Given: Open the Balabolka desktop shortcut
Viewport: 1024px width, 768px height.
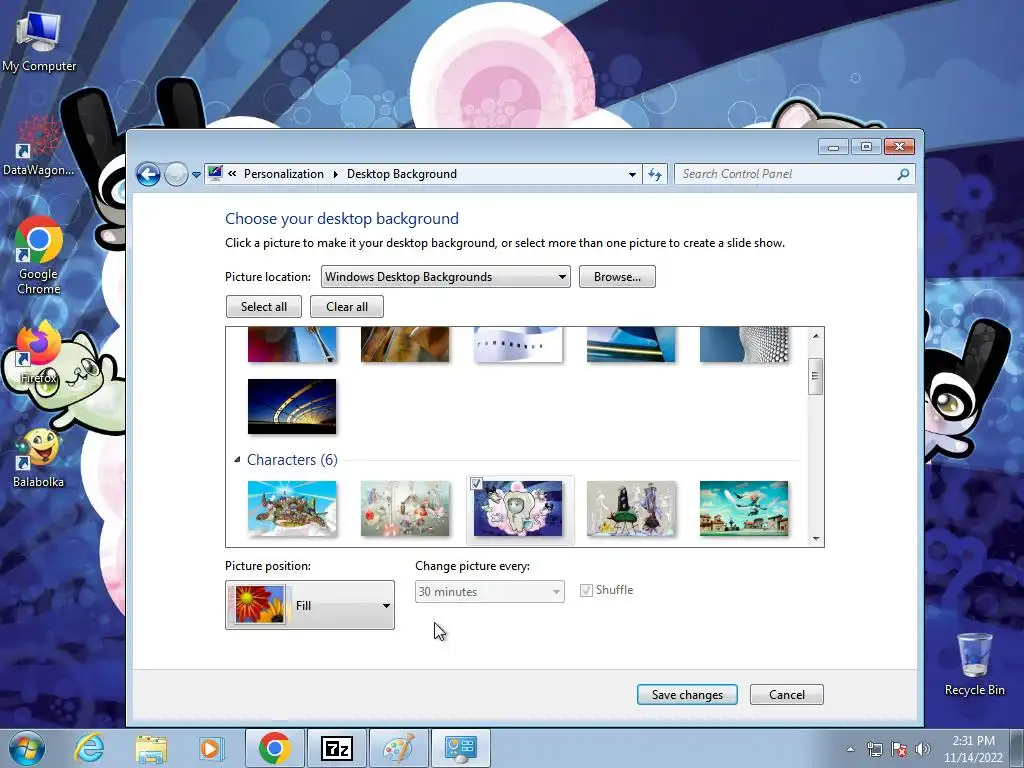Looking at the screenshot, I should [x=39, y=457].
